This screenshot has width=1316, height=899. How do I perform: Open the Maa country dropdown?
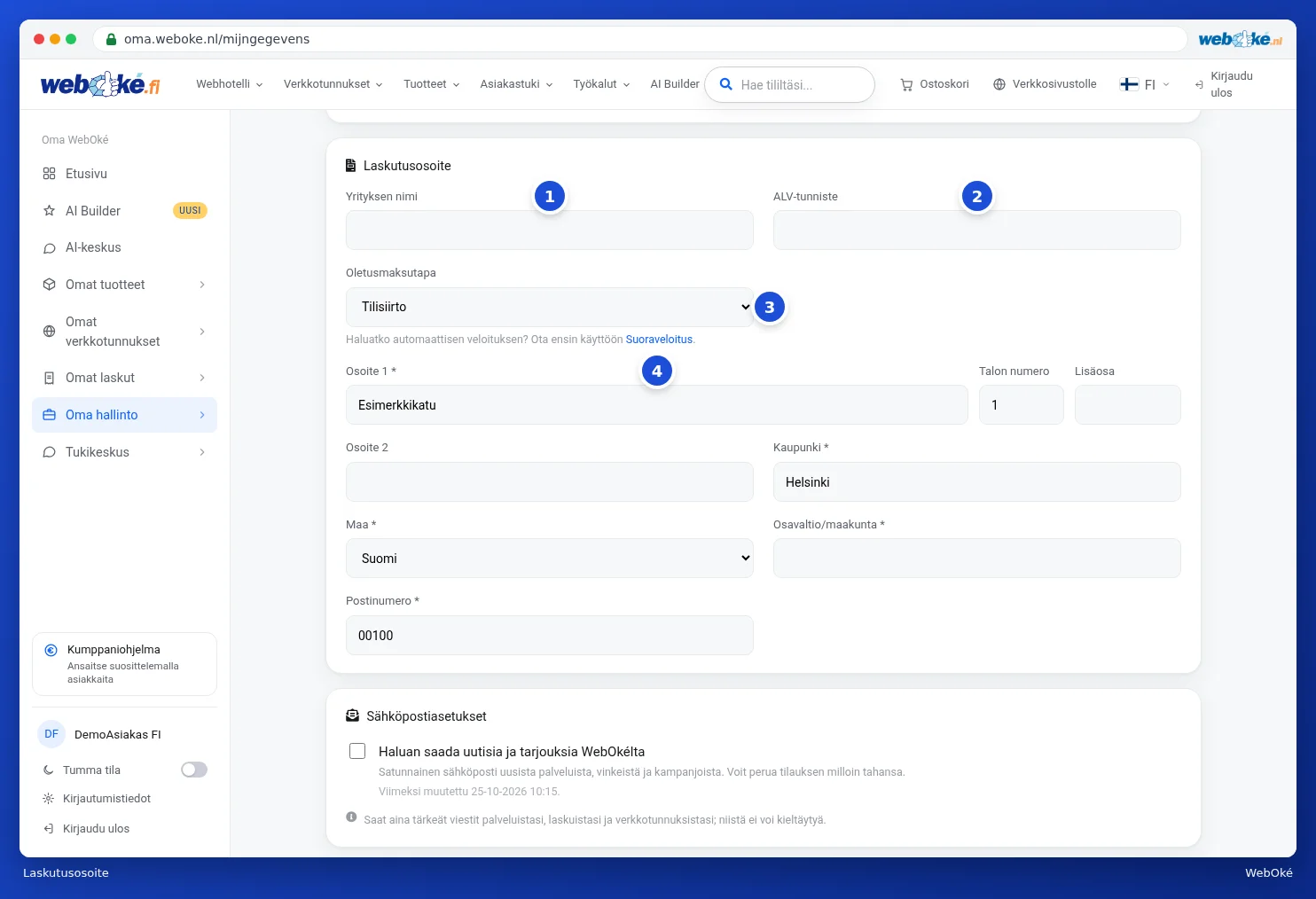[550, 559]
